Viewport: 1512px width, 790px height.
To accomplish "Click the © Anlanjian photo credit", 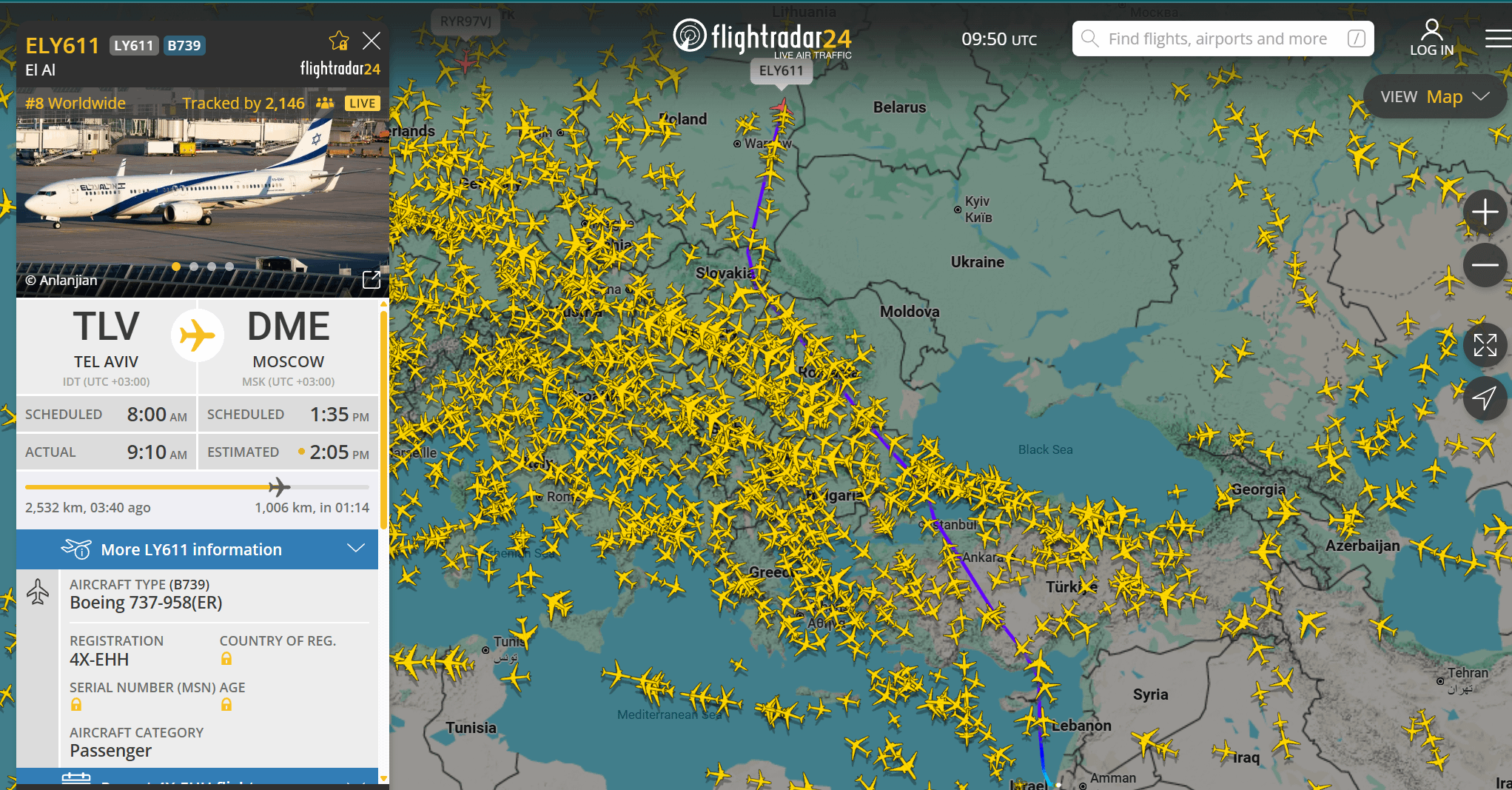I will (61, 281).
